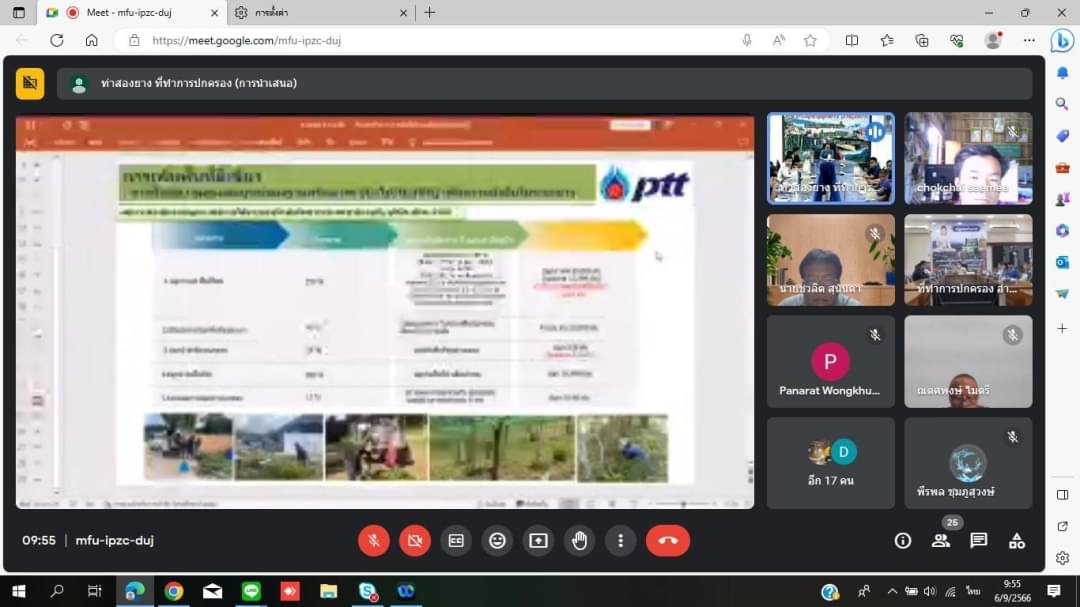Open the chat with everyone icon
1080x607 pixels.
tap(979, 541)
